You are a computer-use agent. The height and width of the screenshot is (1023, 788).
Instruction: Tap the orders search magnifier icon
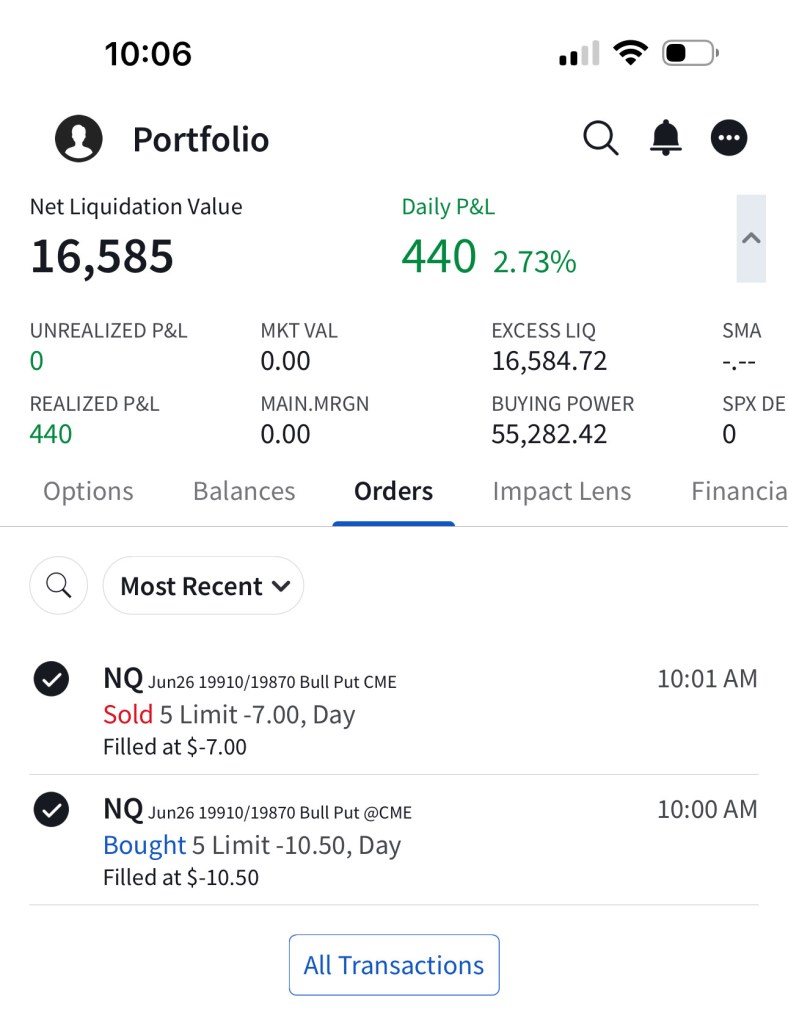[59, 585]
